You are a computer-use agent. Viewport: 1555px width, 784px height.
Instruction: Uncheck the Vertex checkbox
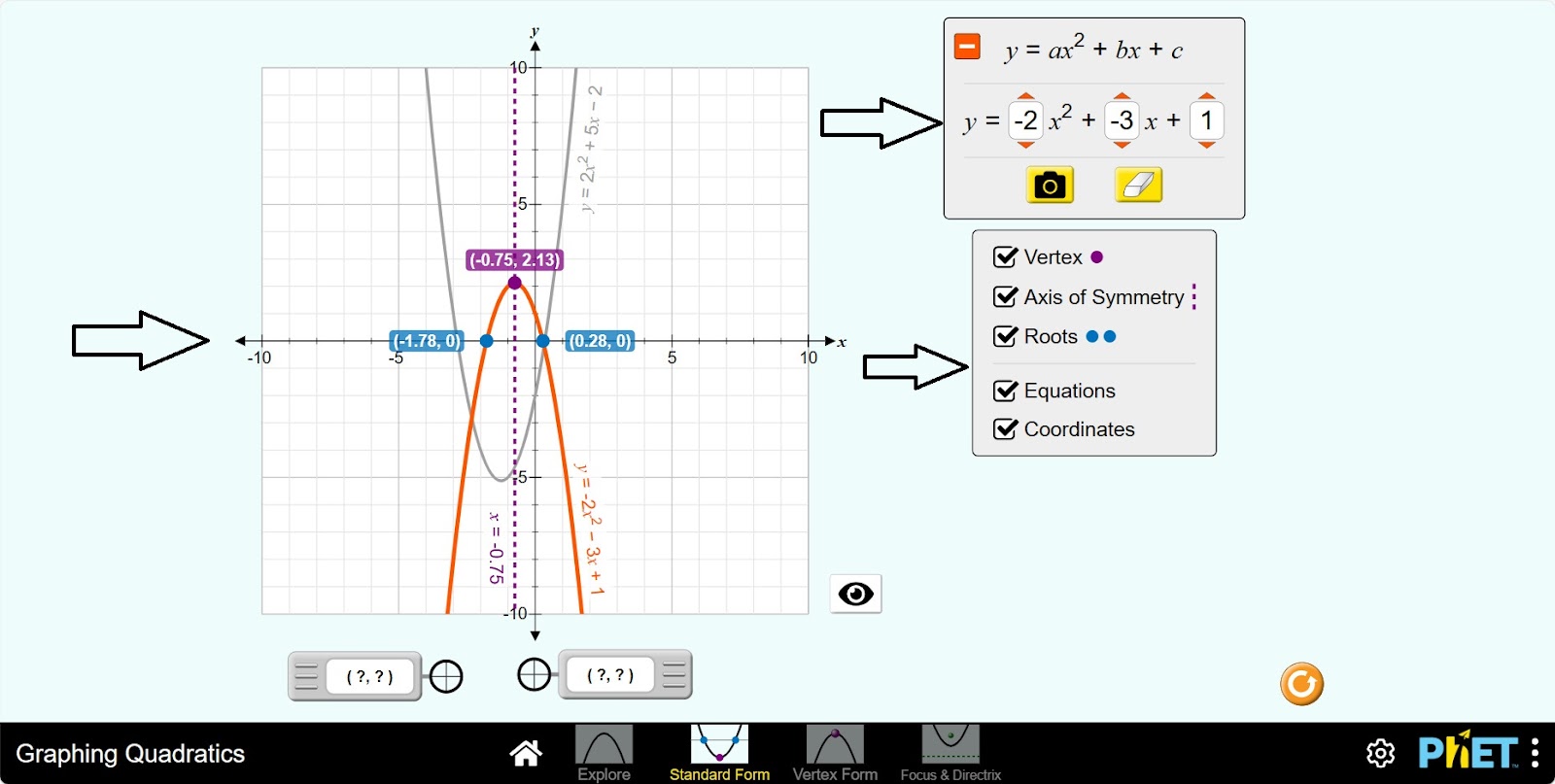click(1005, 257)
